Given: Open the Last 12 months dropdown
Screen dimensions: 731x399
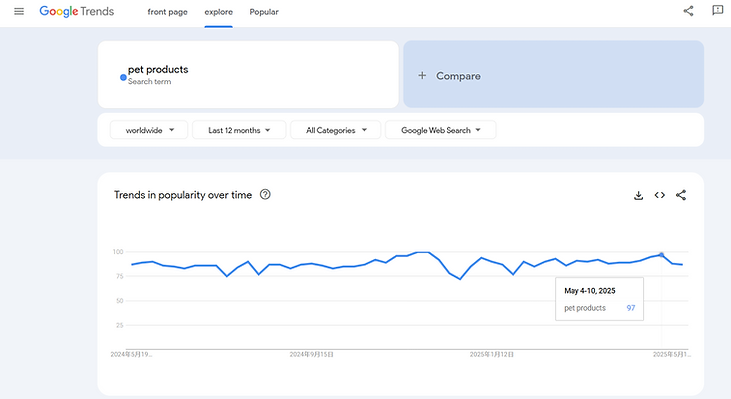Looking at the screenshot, I should (239, 130).
